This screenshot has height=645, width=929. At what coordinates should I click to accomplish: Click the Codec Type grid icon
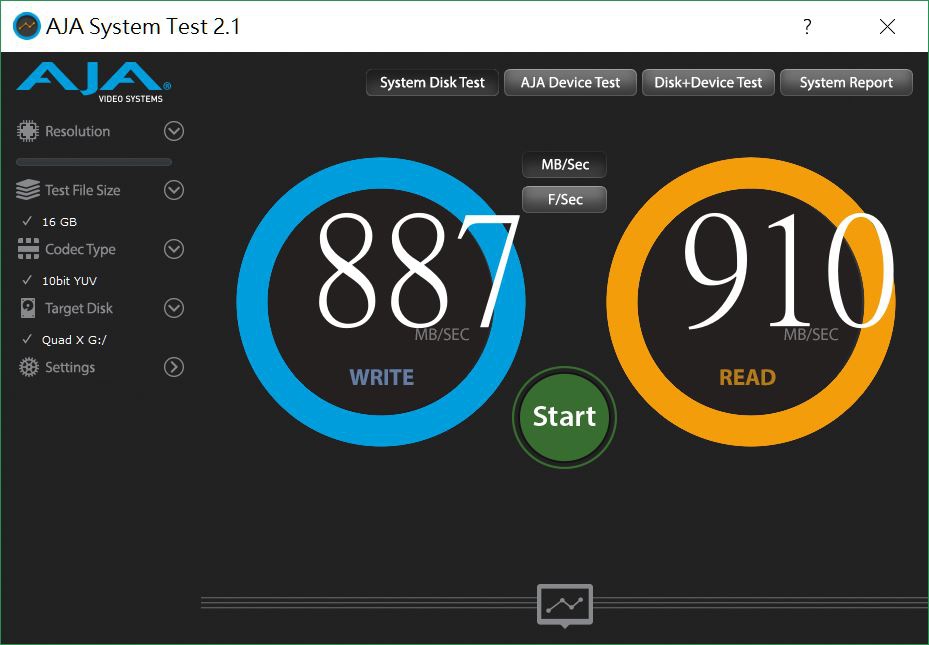click(x=28, y=249)
